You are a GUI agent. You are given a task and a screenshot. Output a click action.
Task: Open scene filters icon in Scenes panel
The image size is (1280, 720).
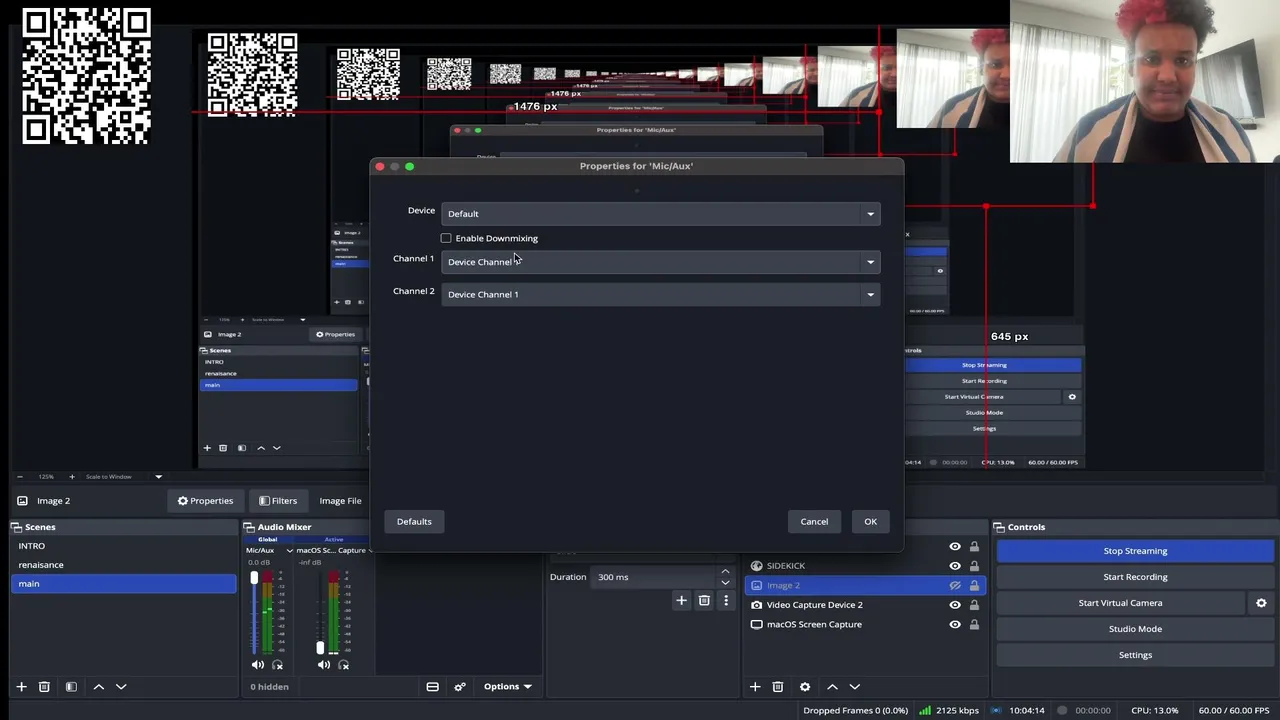(x=71, y=687)
